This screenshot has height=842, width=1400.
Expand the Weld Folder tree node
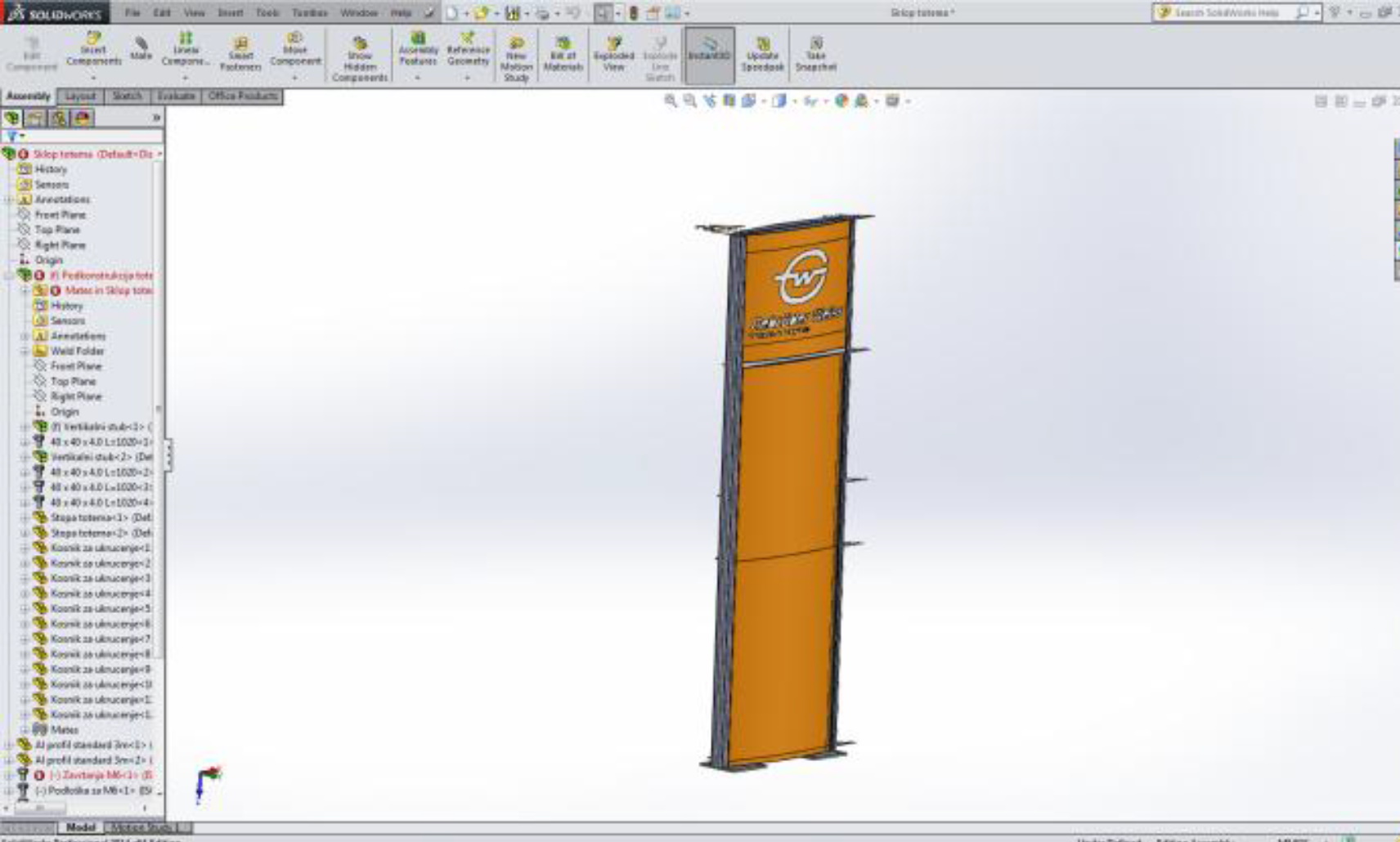pos(25,352)
